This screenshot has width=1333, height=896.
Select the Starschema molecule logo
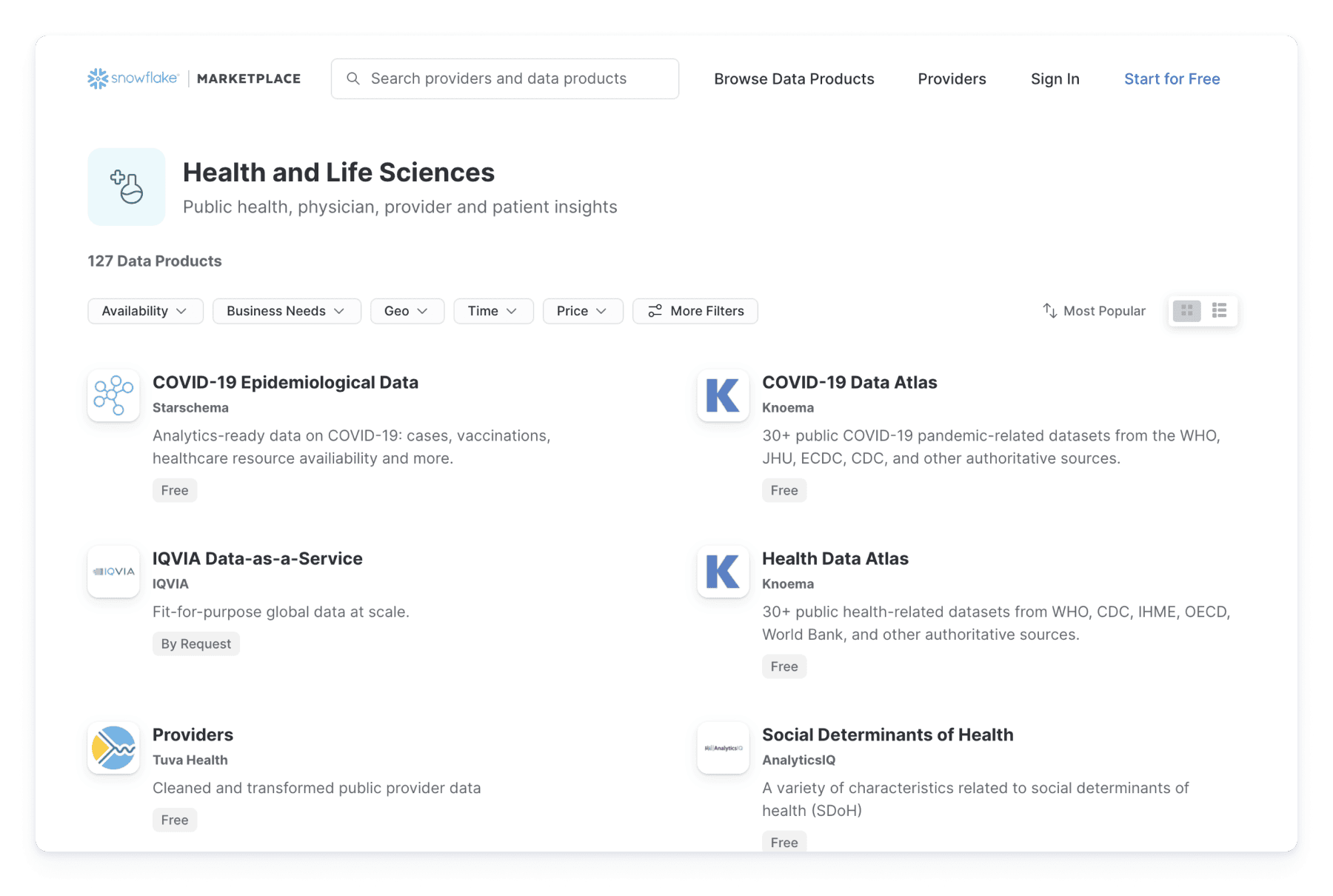coord(113,395)
